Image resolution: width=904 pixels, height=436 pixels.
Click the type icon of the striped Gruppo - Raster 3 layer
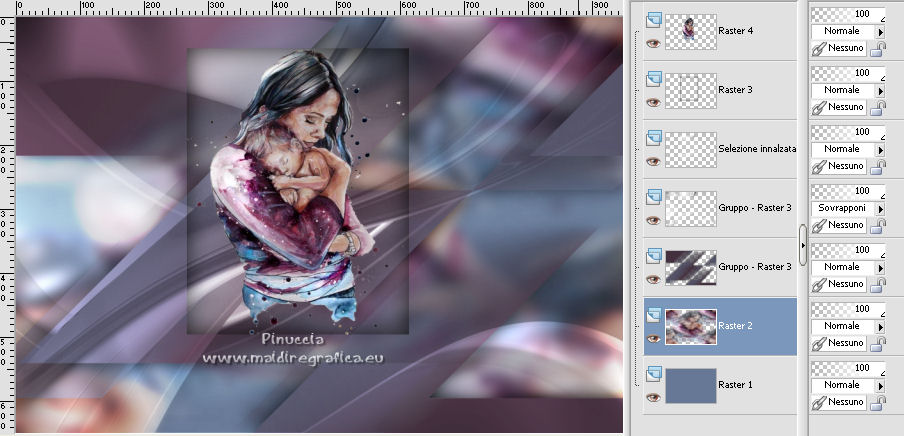click(653, 255)
